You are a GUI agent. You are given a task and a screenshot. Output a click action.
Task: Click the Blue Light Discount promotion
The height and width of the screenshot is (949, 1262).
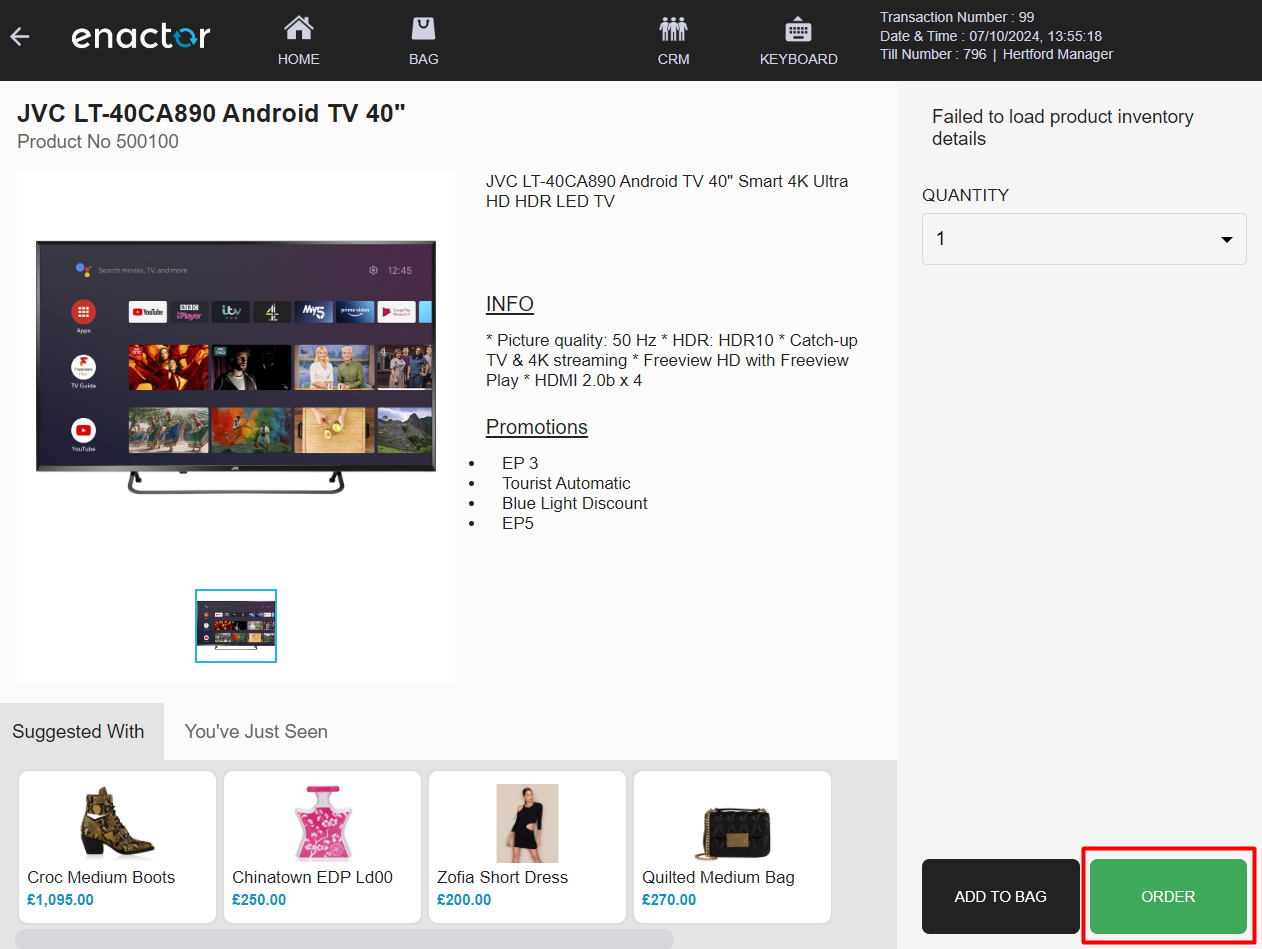[575, 503]
